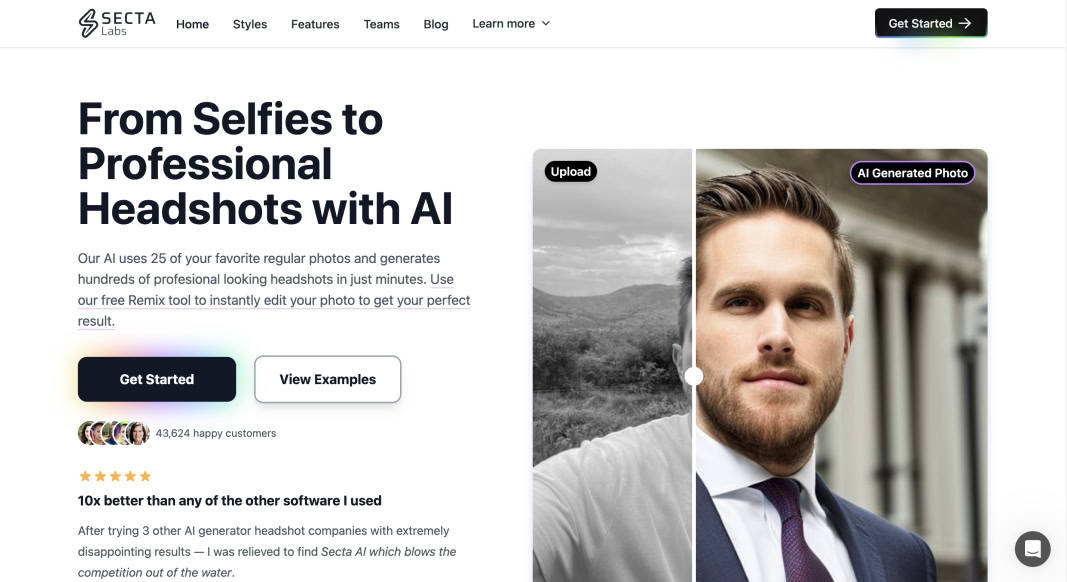Image resolution: width=1067 pixels, height=582 pixels.
Task: Open the Styles page
Action: tap(250, 24)
